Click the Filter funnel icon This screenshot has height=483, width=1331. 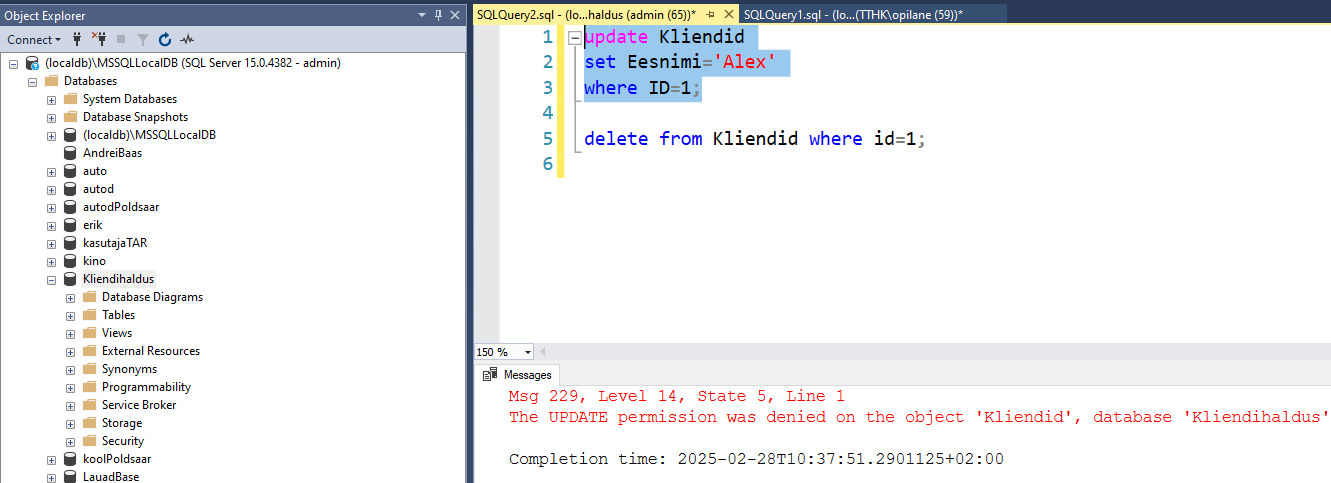pyautogui.click(x=142, y=40)
